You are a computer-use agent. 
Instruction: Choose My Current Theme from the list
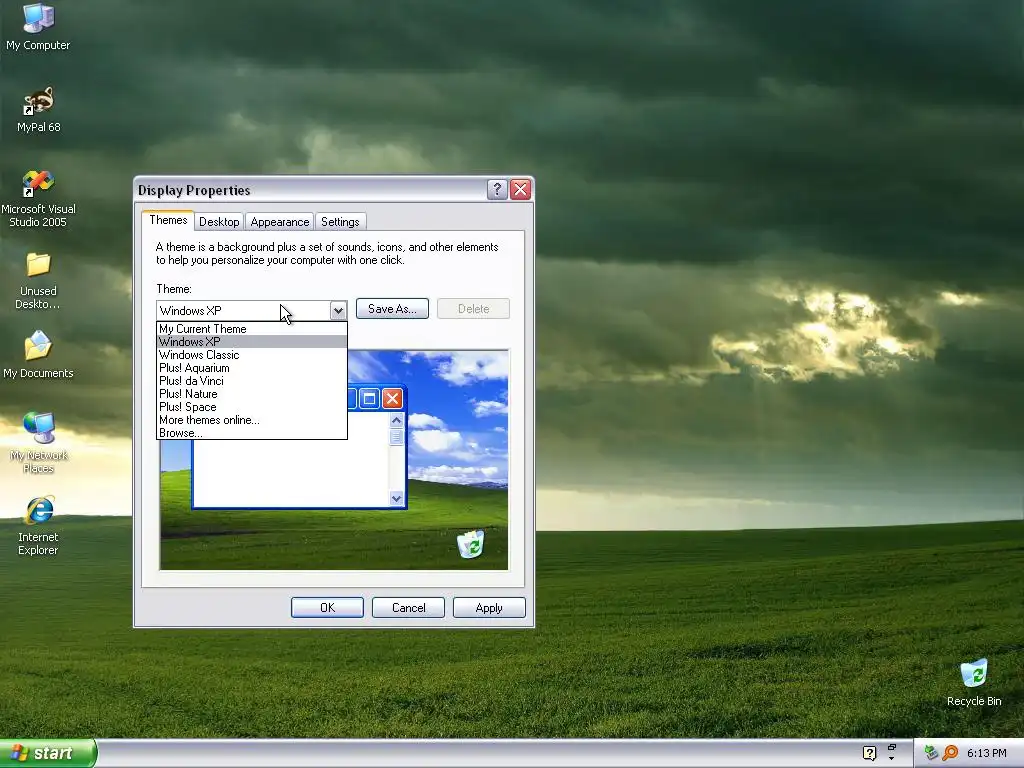[251, 328]
